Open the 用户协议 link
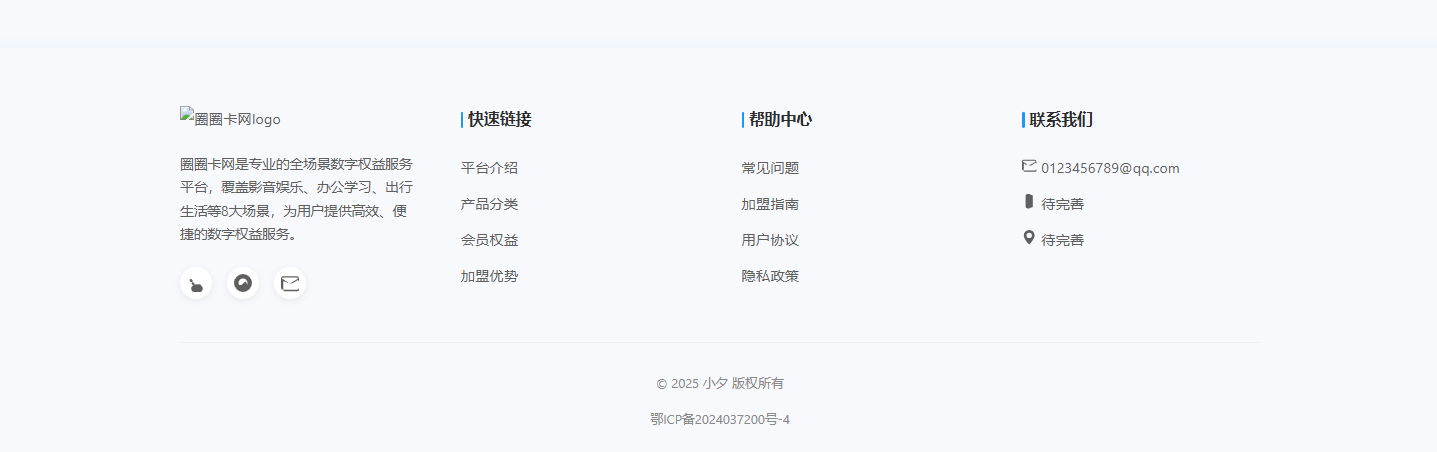 770,240
